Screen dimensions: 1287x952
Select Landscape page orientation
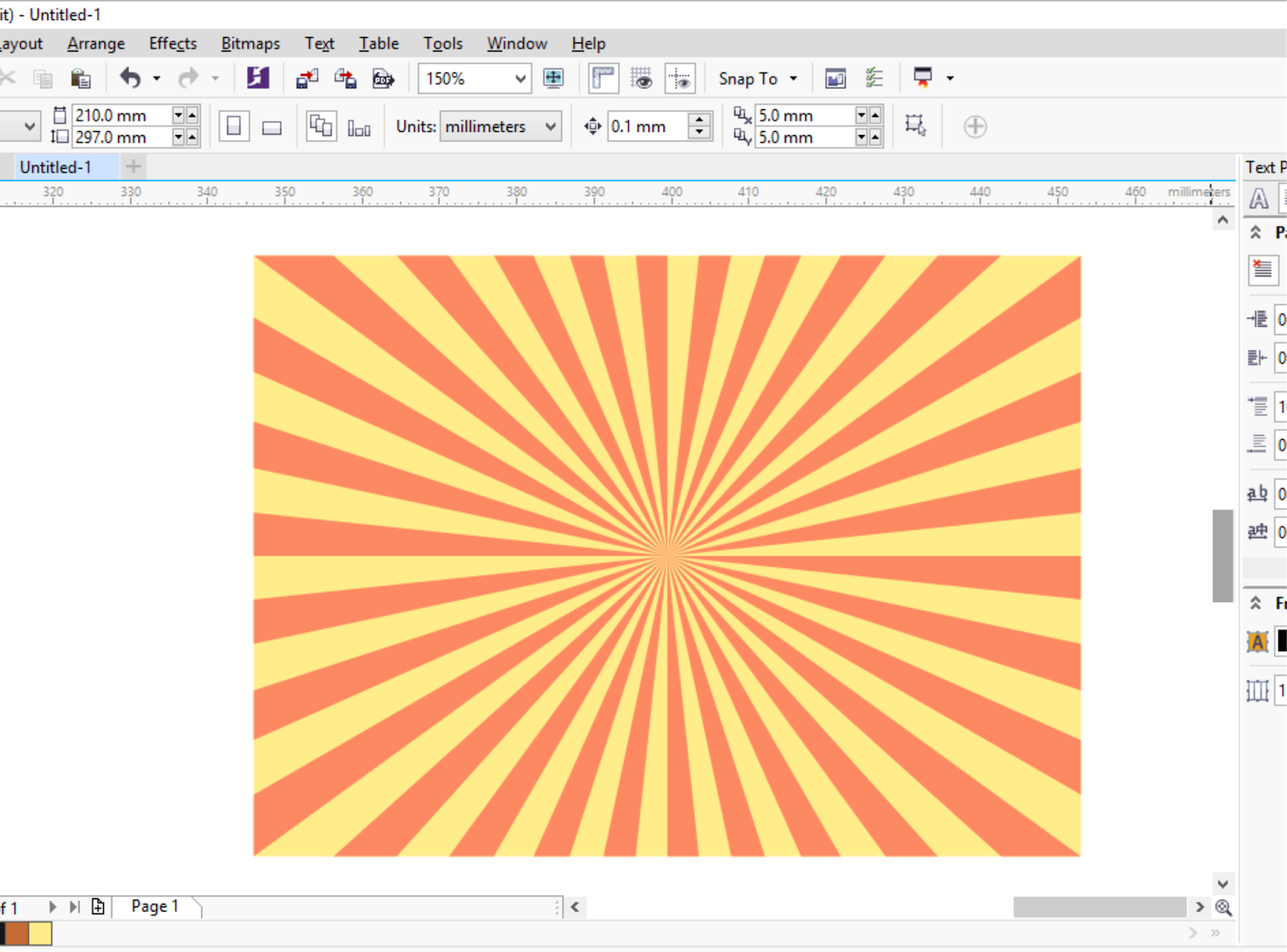point(272,126)
